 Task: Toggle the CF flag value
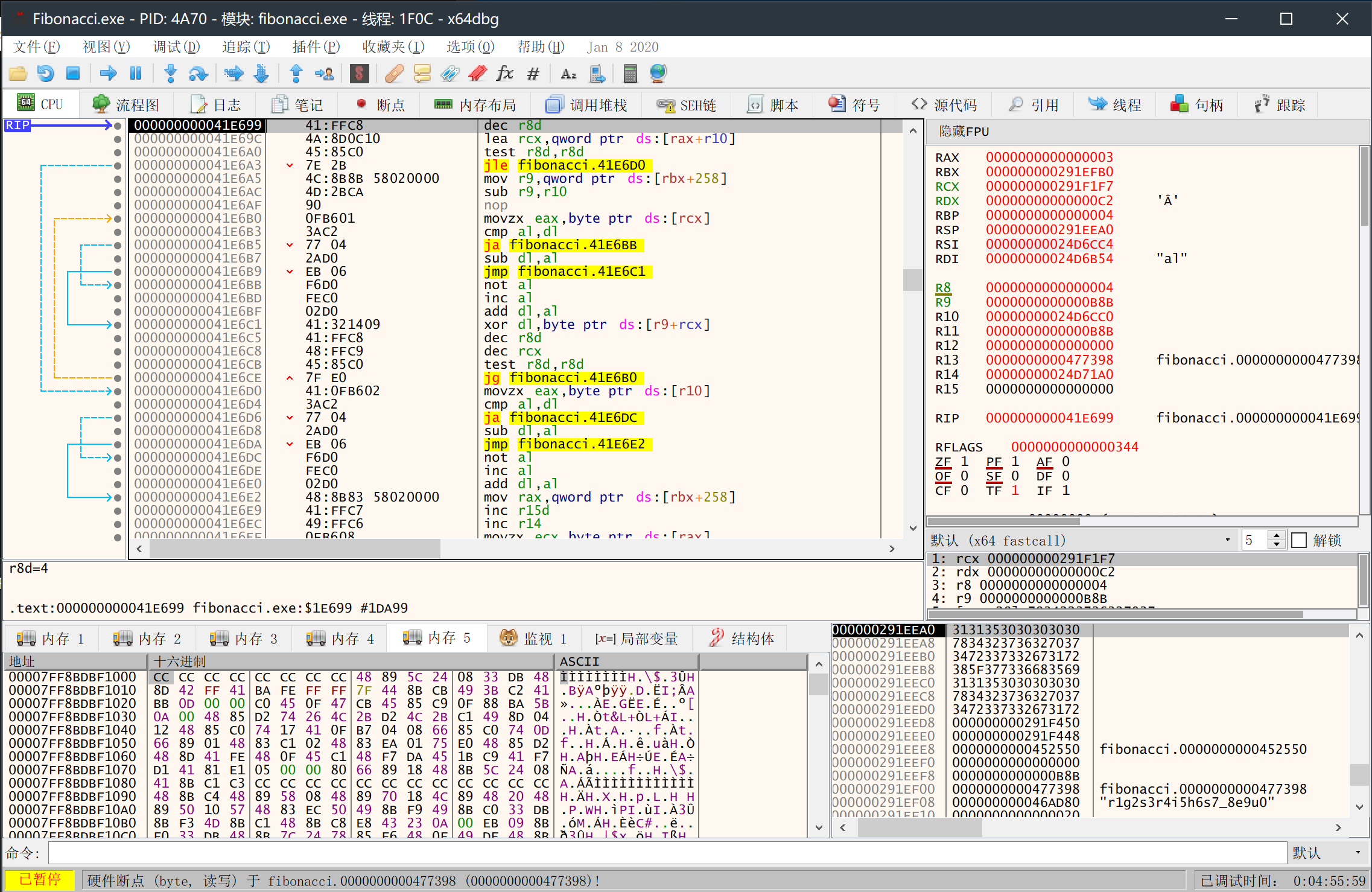[964, 491]
